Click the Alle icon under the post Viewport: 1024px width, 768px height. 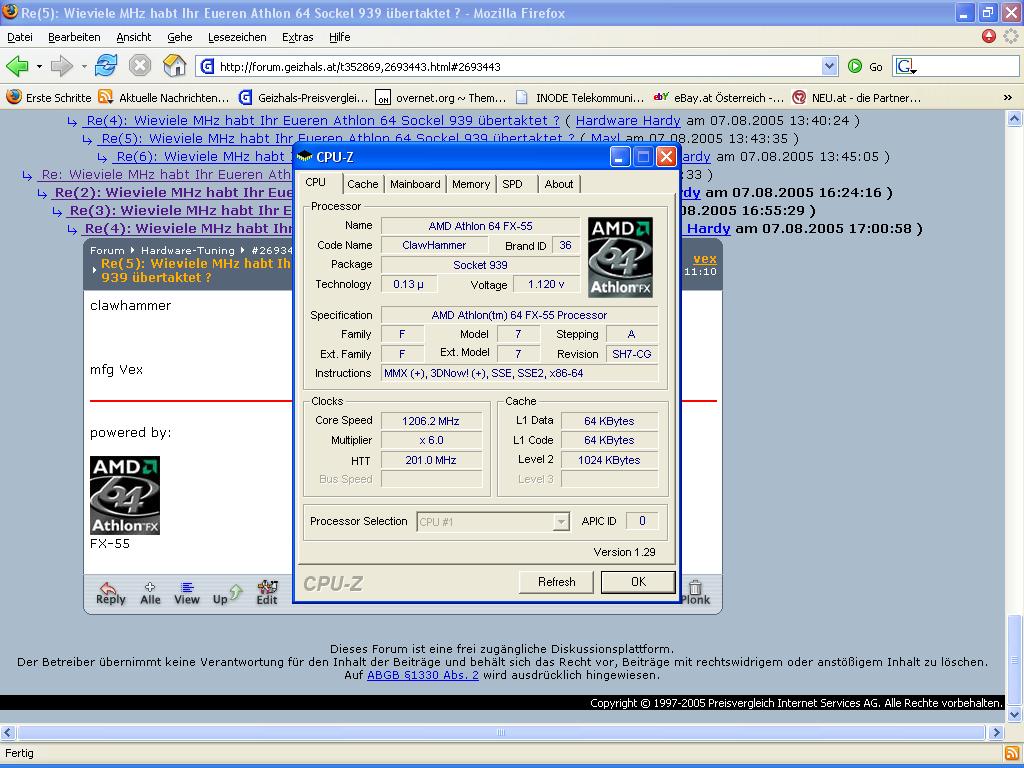[150, 593]
